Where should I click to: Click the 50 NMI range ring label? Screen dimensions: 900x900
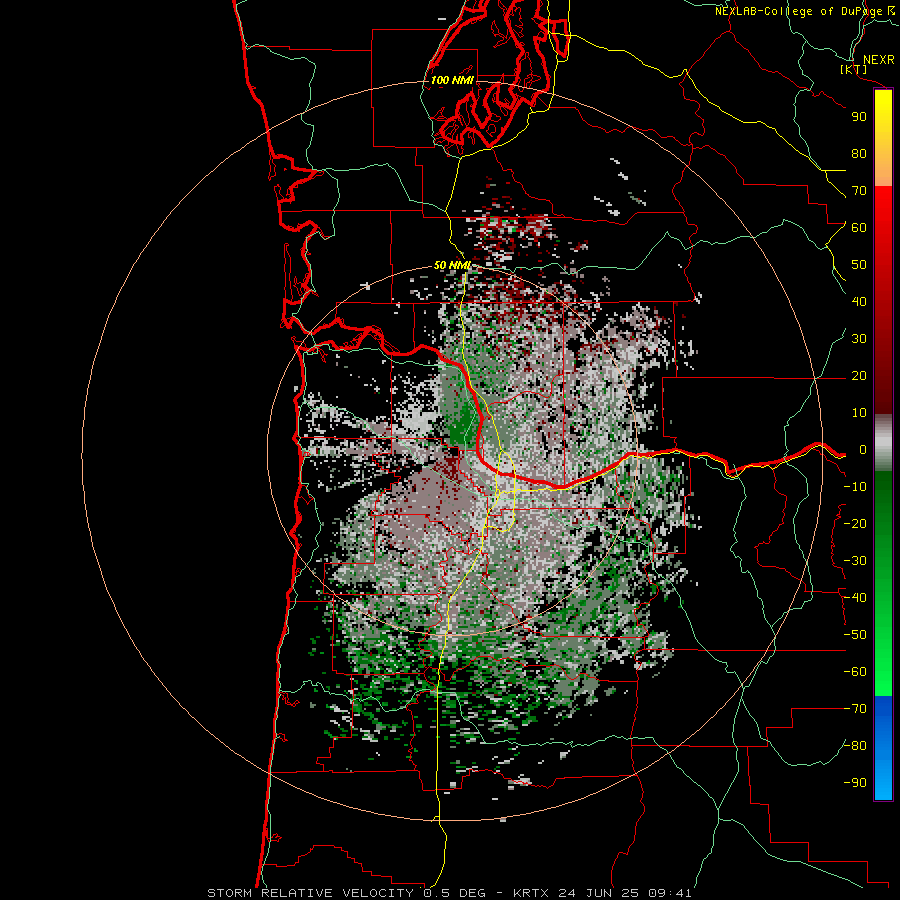coord(452,265)
